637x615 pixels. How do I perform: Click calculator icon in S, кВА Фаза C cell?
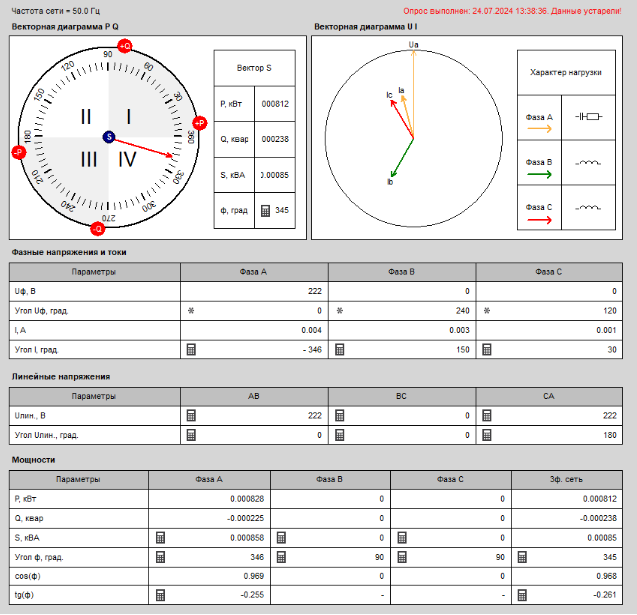point(402,538)
